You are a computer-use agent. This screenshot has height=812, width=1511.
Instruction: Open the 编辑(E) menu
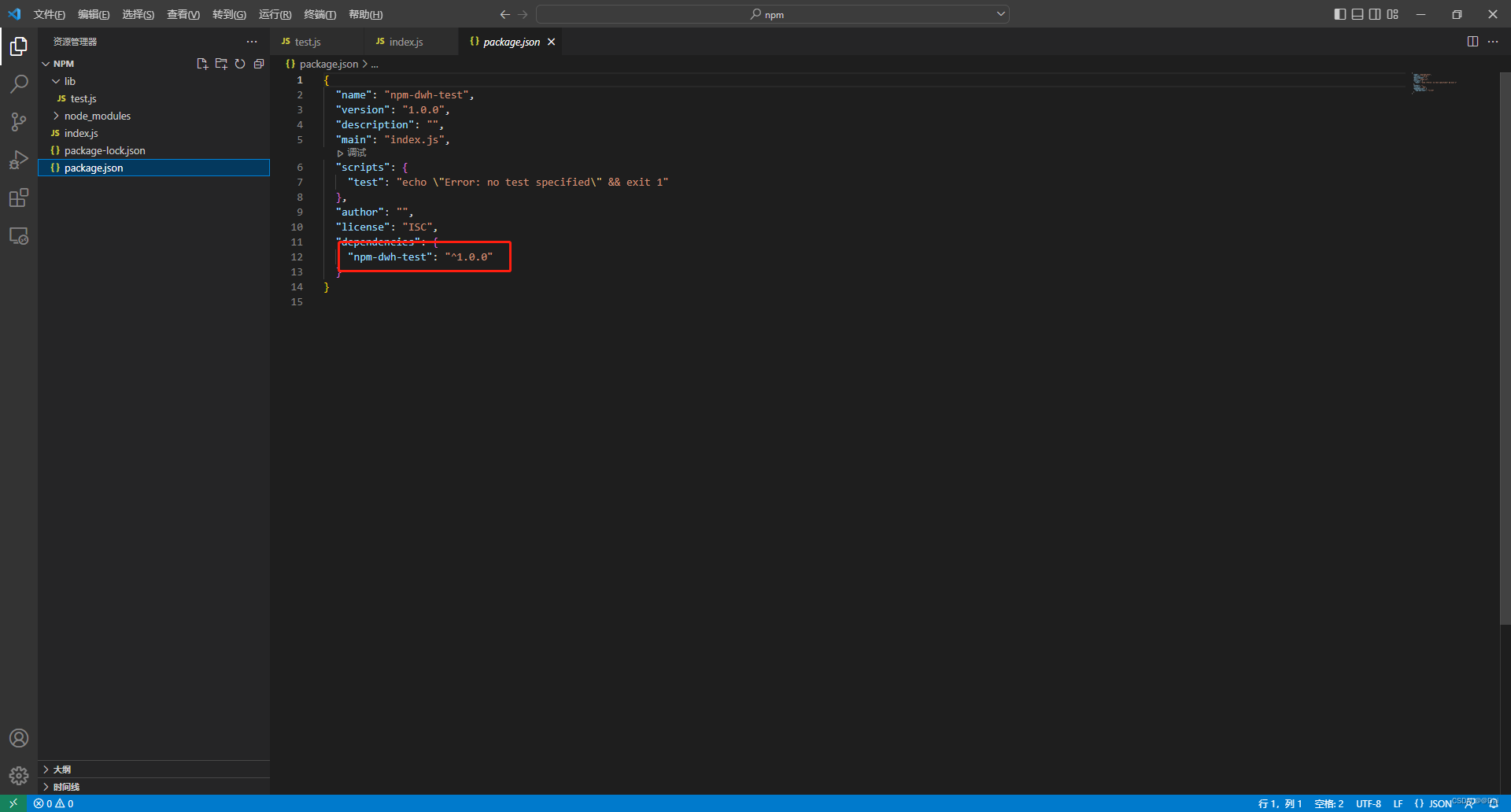[94, 14]
